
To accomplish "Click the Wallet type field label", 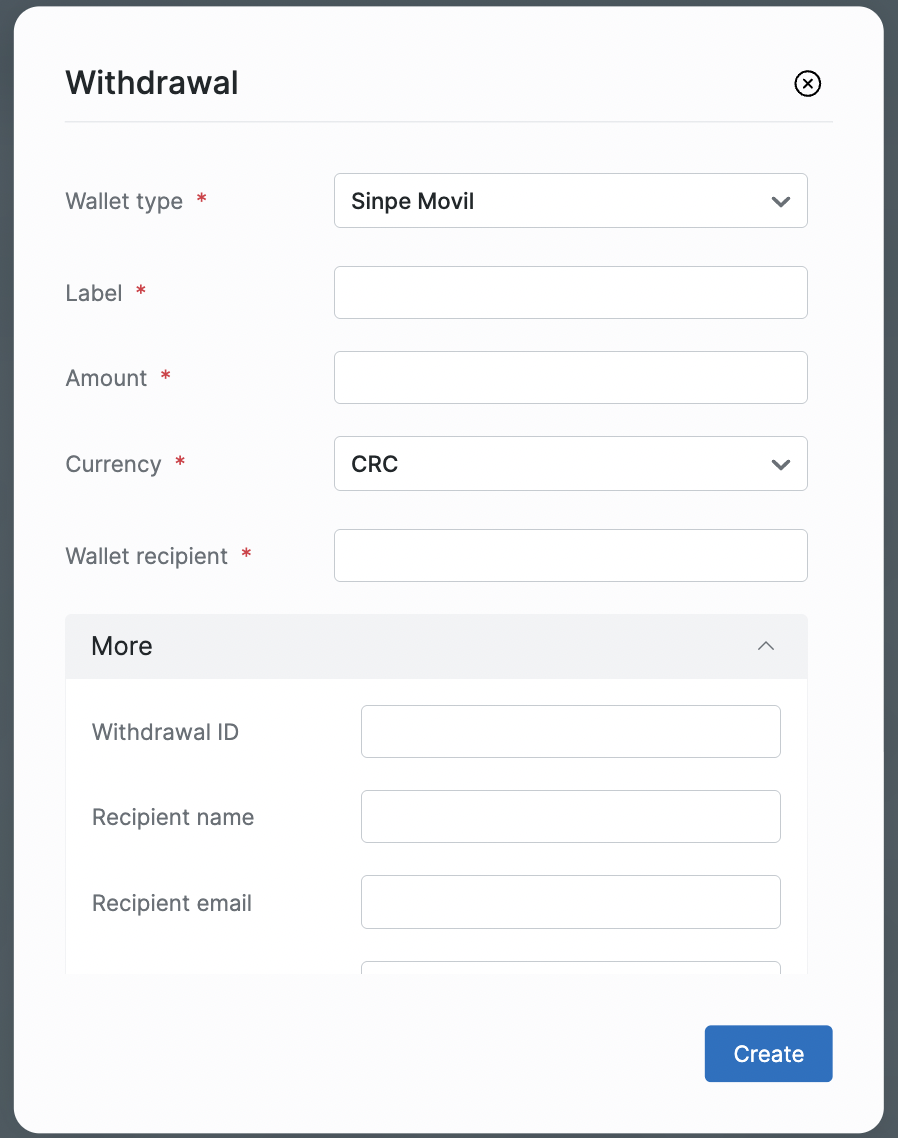I will 124,201.
